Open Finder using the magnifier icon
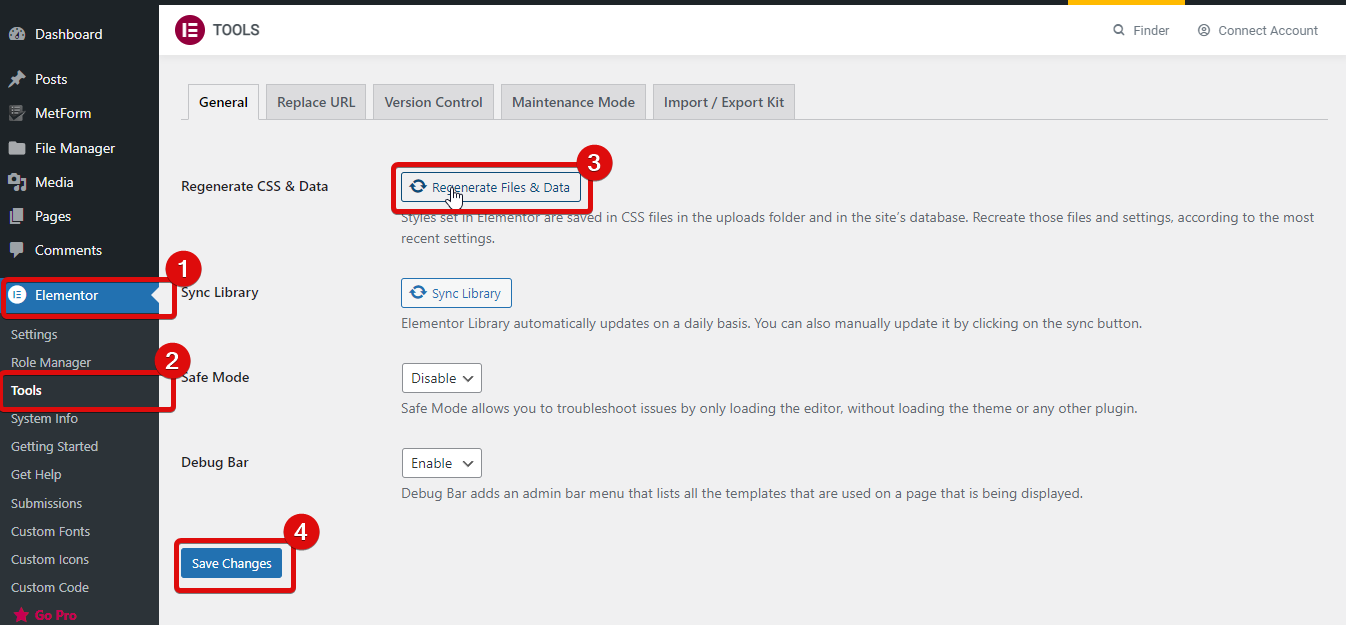 [1120, 30]
